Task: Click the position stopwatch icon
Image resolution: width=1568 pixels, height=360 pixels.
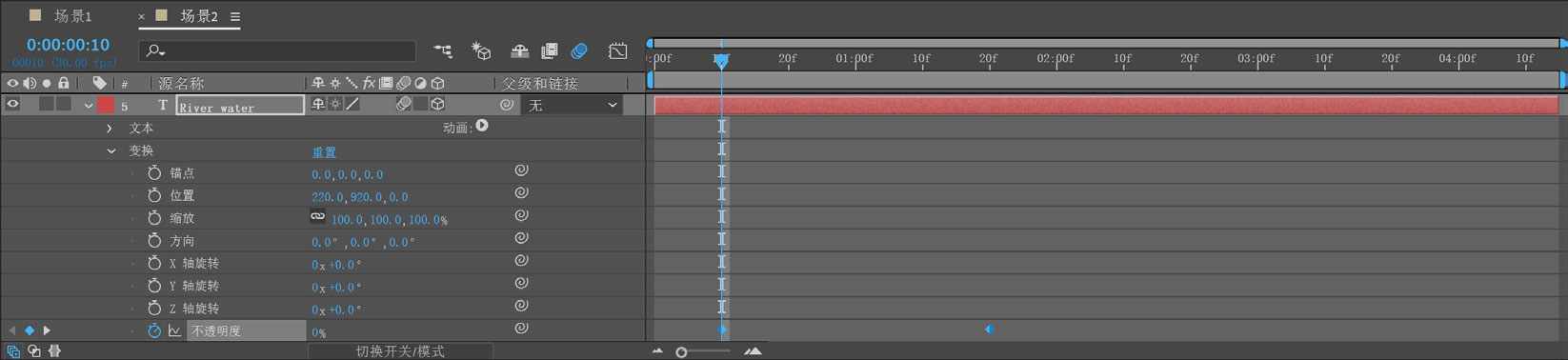Action: pyautogui.click(x=154, y=195)
